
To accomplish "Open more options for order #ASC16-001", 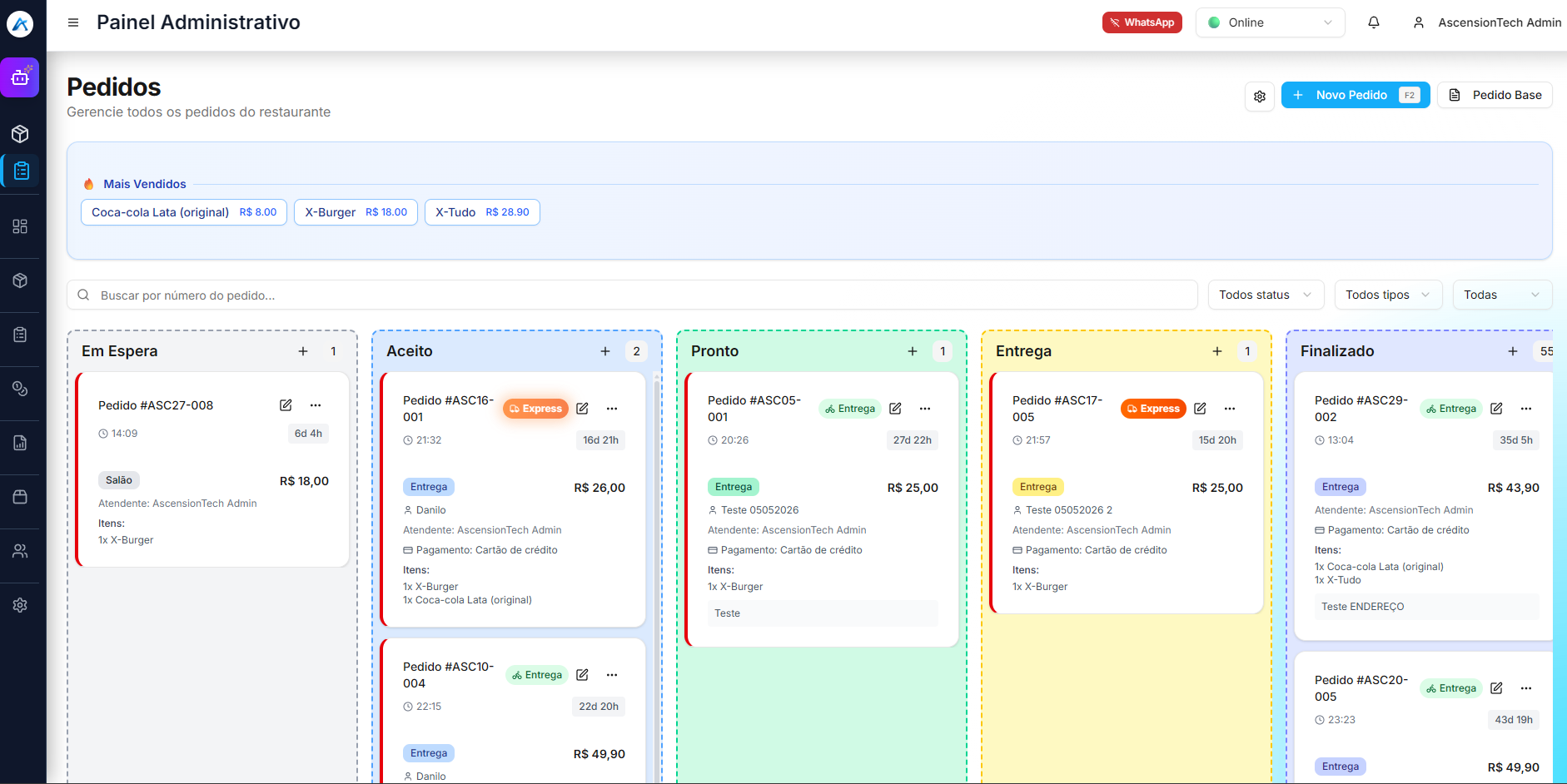I will point(612,409).
